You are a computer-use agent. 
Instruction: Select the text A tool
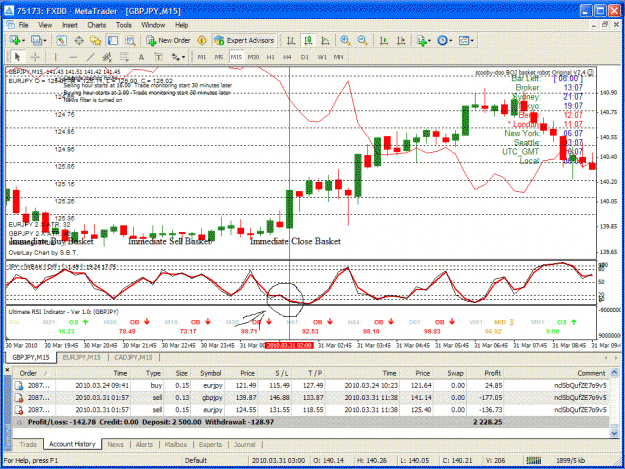(x=141, y=57)
